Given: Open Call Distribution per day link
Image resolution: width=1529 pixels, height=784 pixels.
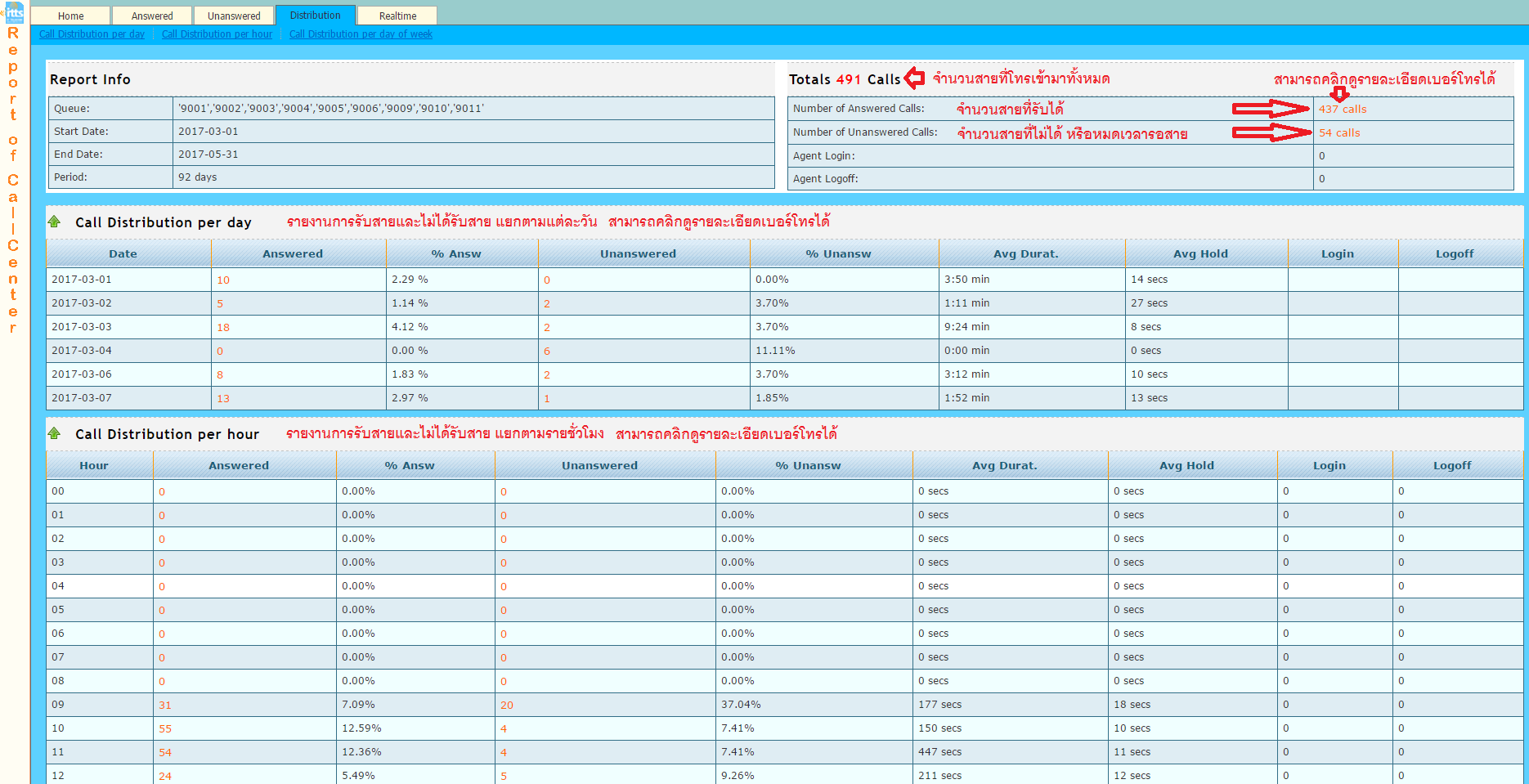Looking at the screenshot, I should (92, 34).
